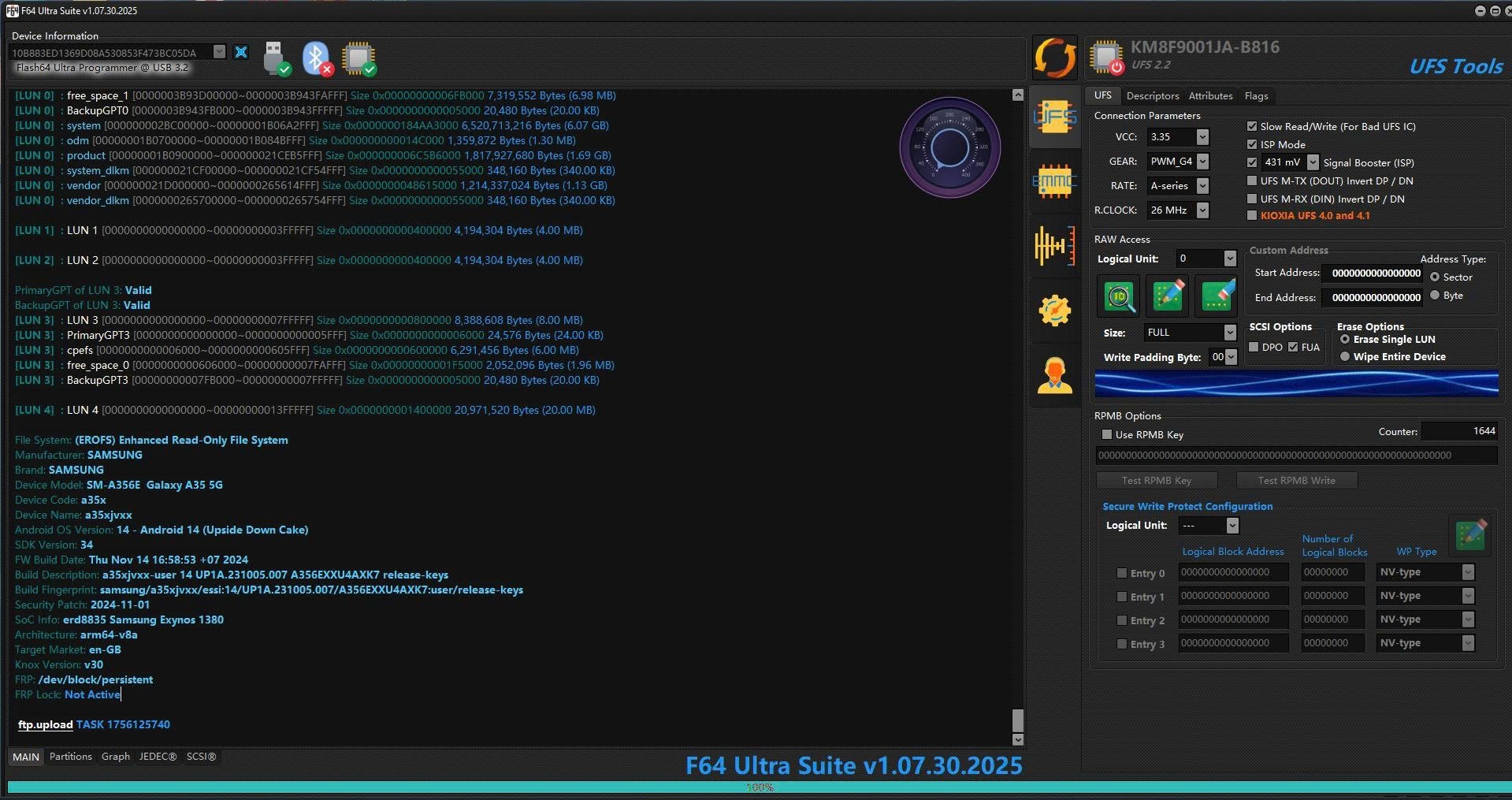
Task: Click the bottom progress bar at 100%
Action: (760, 787)
